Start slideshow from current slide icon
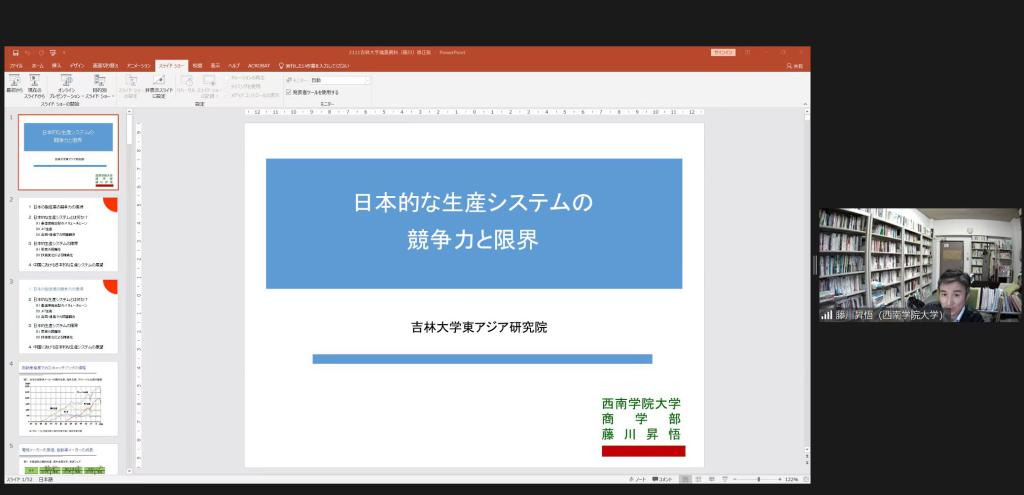The height and width of the screenshot is (495, 1024). [35, 83]
